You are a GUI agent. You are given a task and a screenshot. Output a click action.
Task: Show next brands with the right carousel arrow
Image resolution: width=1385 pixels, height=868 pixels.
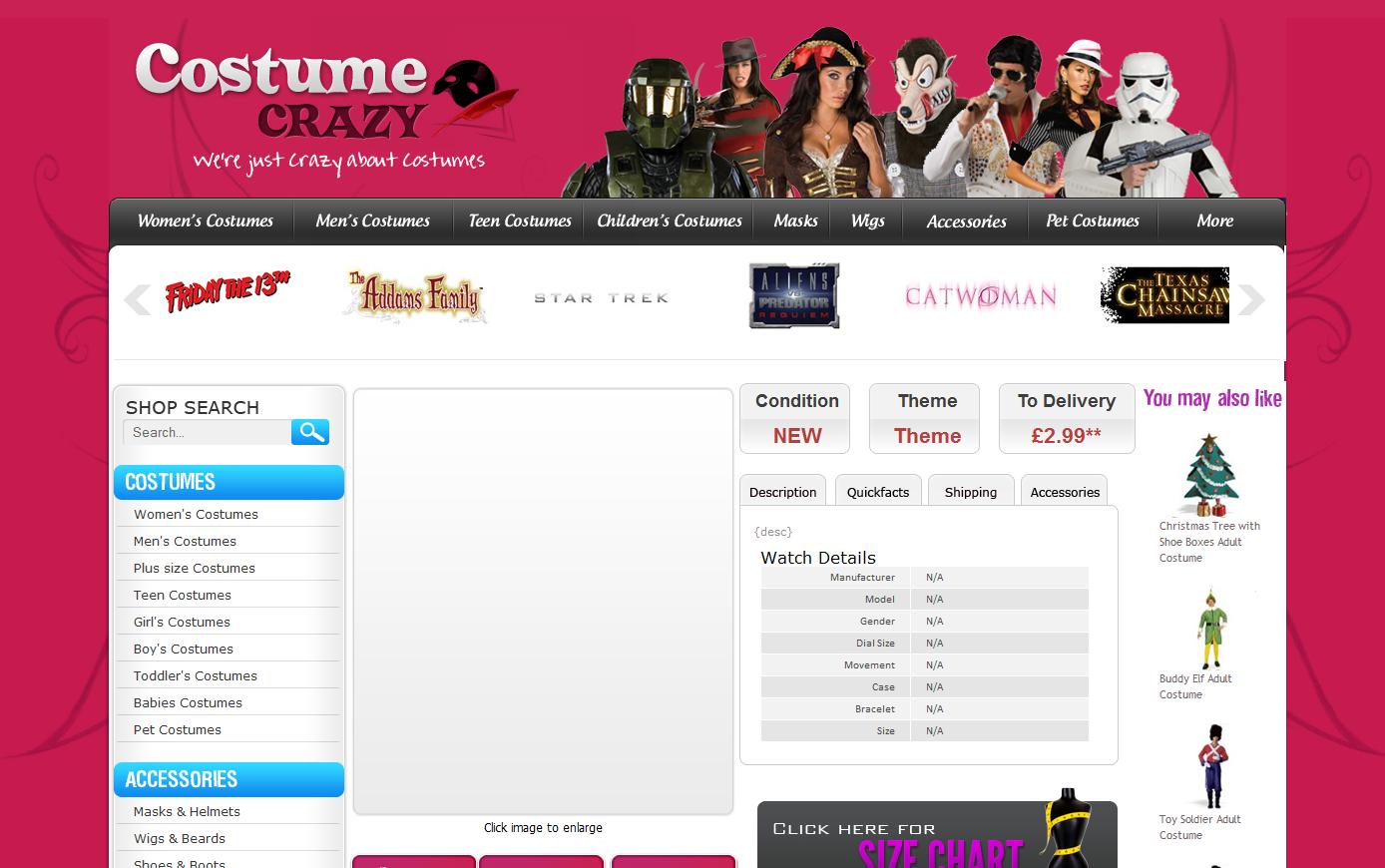pyautogui.click(x=1251, y=299)
